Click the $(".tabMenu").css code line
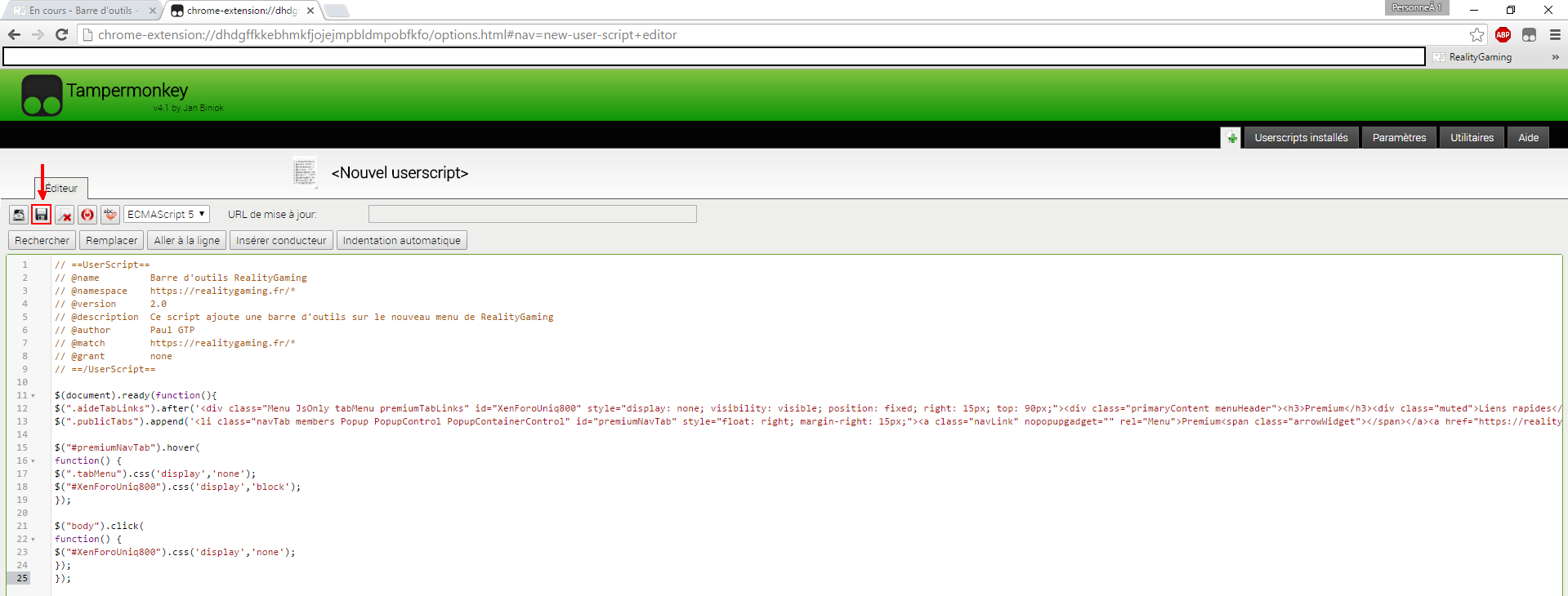The image size is (1568, 596). (x=155, y=474)
